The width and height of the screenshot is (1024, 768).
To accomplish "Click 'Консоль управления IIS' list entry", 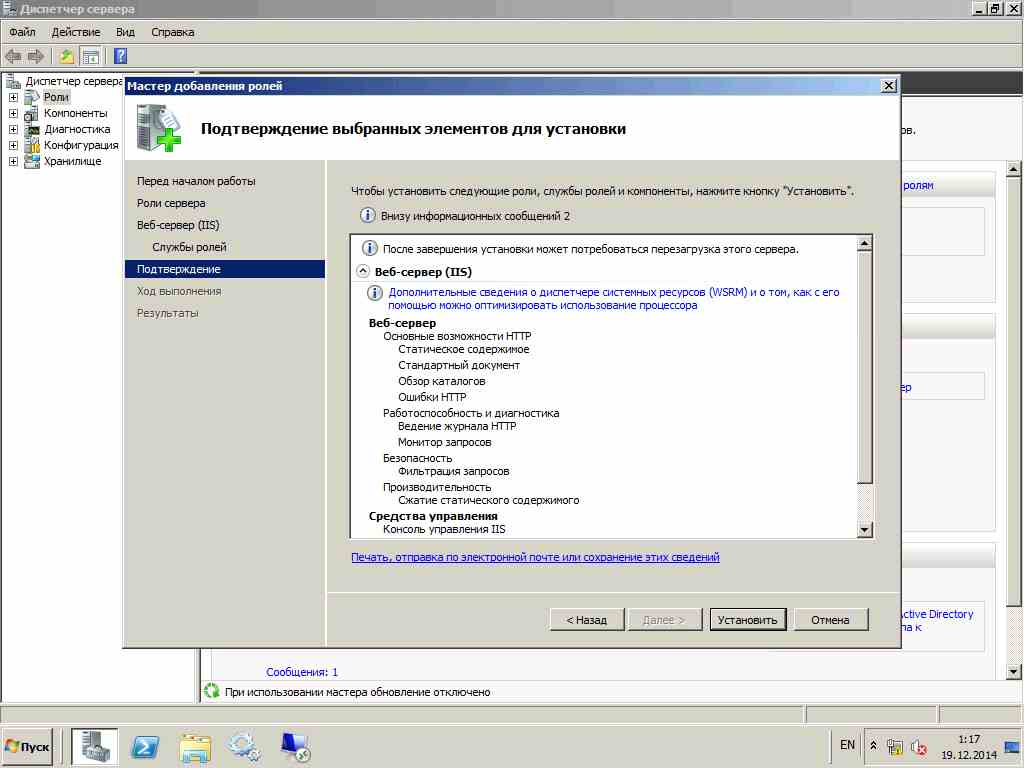I will click(x=444, y=529).
